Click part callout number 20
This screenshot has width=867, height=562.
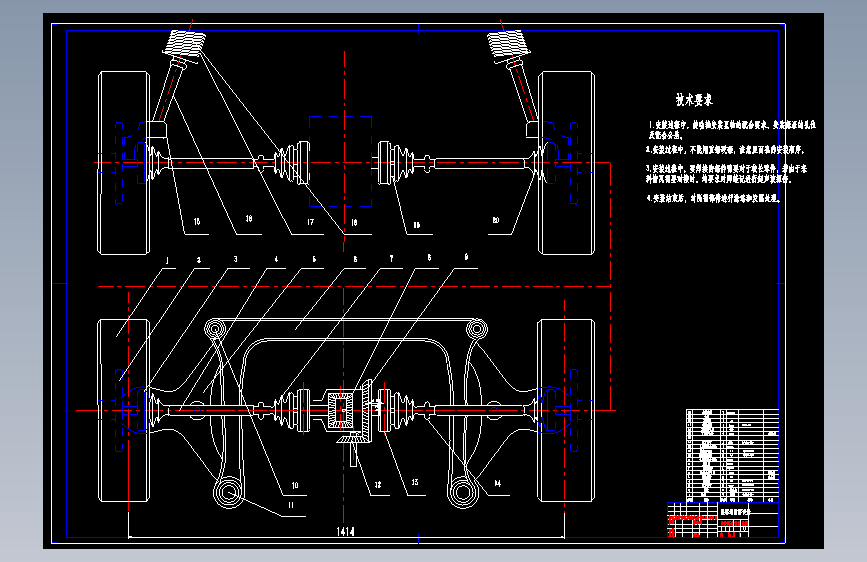(x=495, y=220)
